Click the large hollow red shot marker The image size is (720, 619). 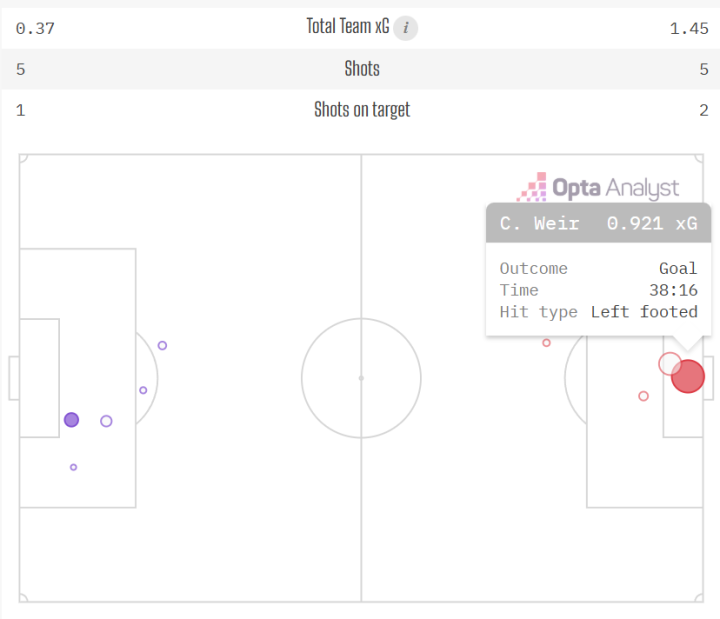(669, 363)
